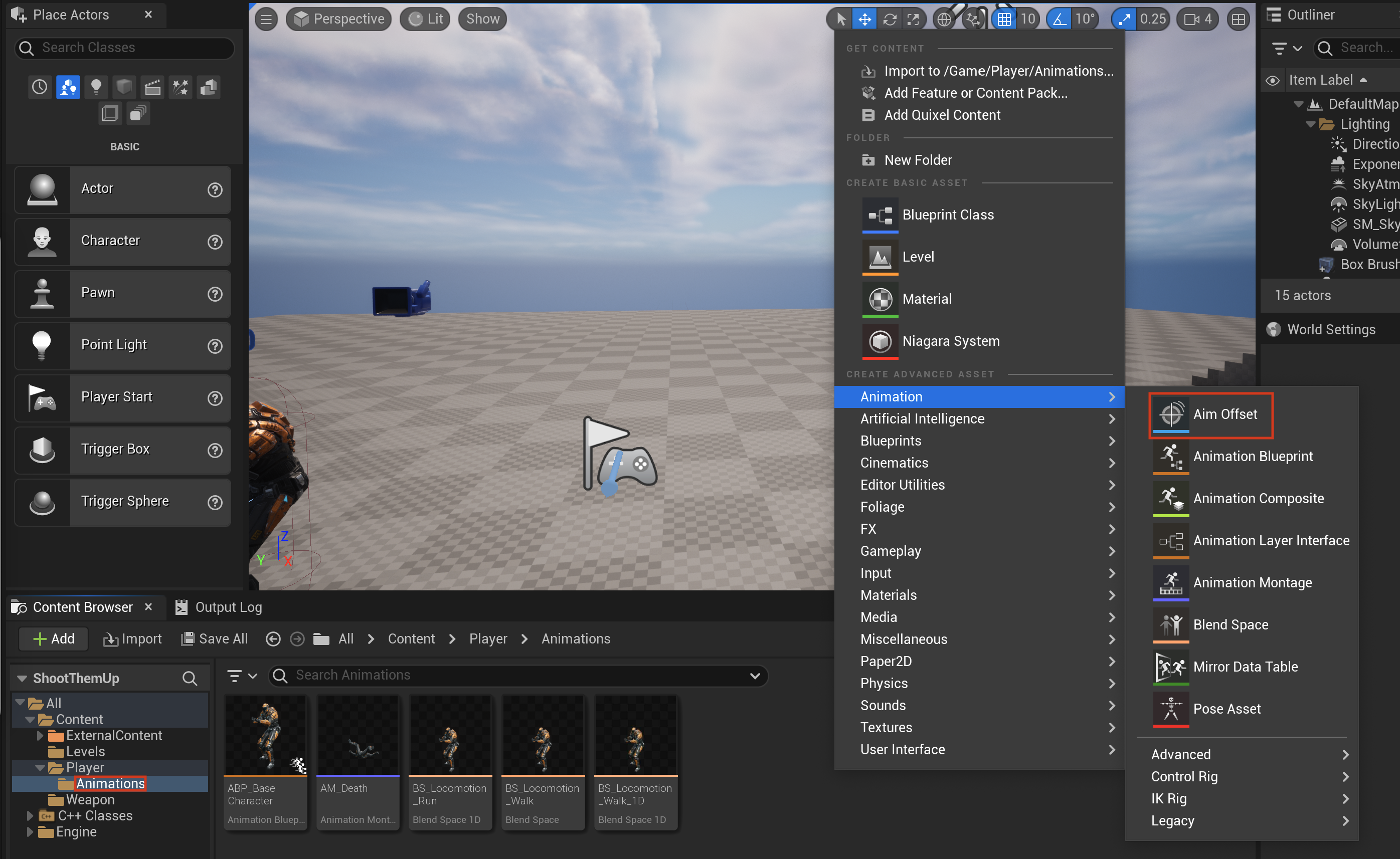Image resolution: width=1400 pixels, height=859 pixels.
Task: Toggle the Lit view mode button
Action: point(425,19)
